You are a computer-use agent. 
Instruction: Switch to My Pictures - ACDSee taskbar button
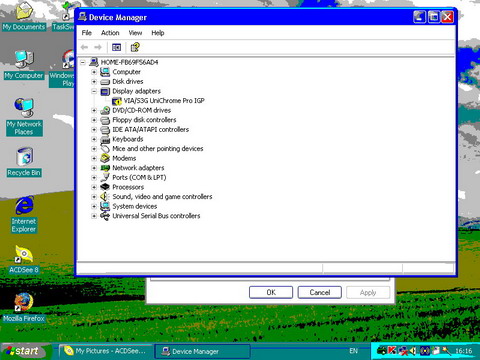click(x=106, y=351)
